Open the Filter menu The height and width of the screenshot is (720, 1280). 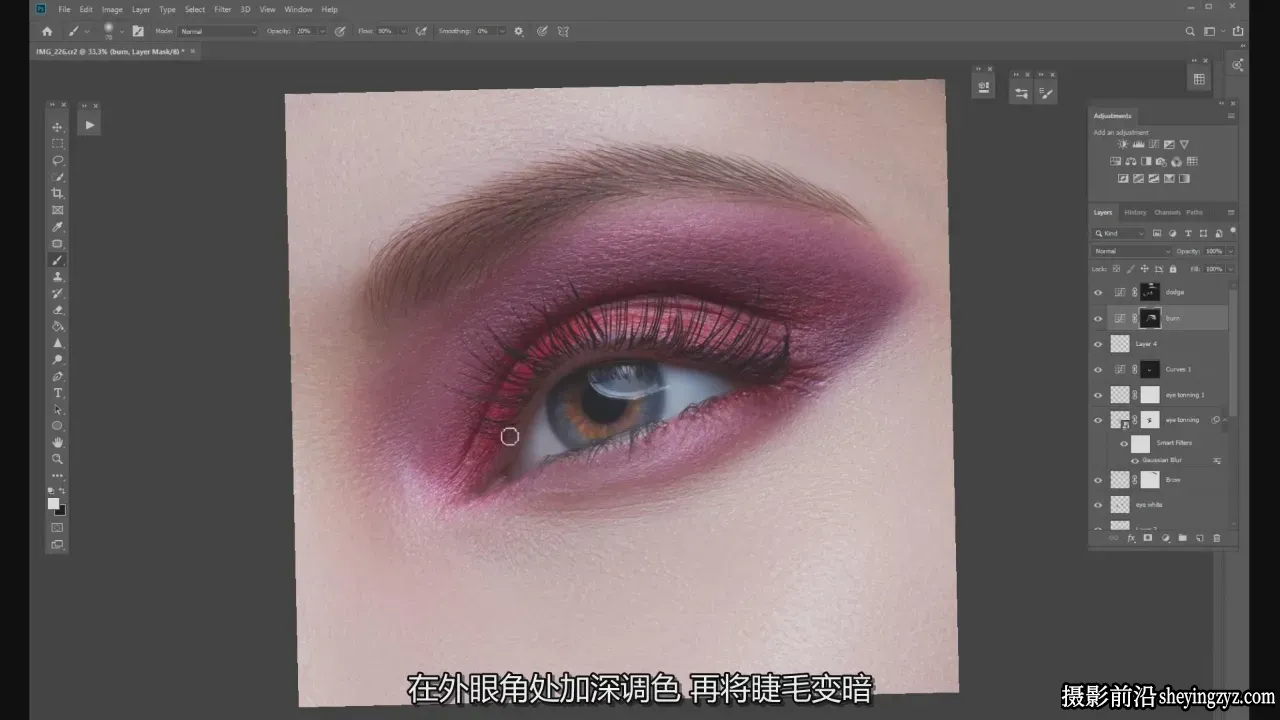coord(222,9)
